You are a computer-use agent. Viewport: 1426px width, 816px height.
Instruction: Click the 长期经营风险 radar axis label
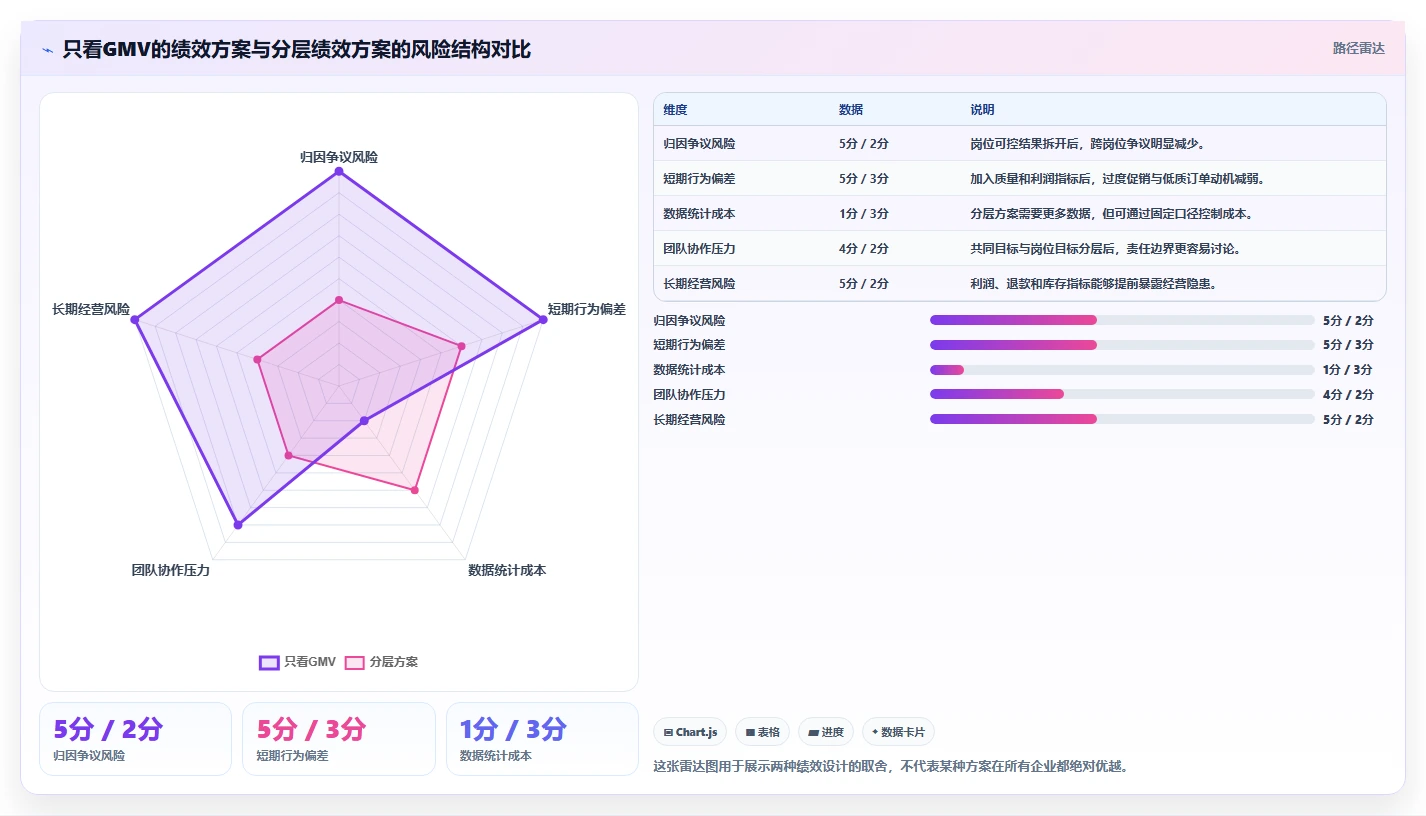[x=91, y=309]
